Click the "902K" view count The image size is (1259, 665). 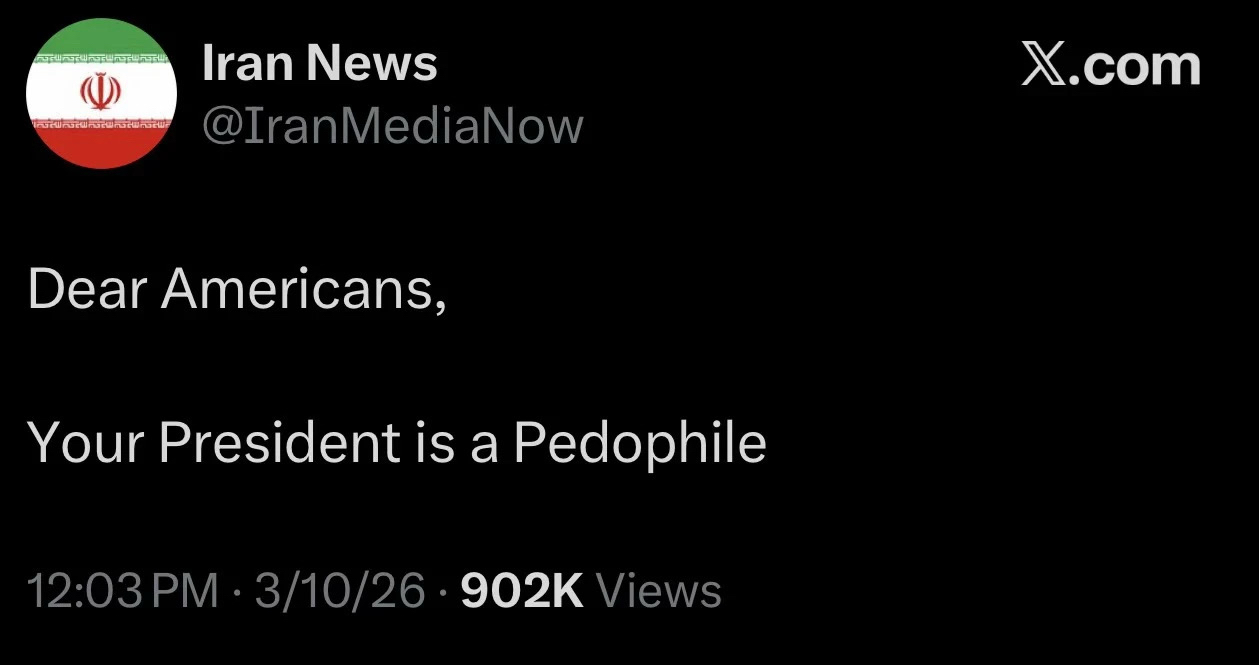(521, 590)
